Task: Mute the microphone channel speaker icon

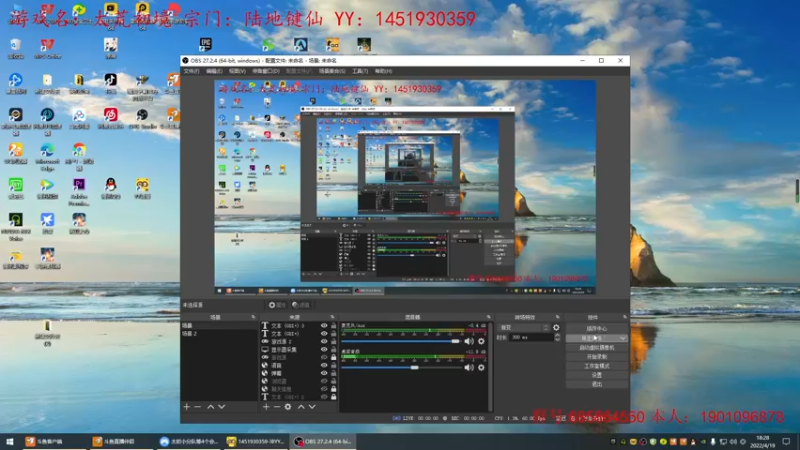Action: point(469,341)
